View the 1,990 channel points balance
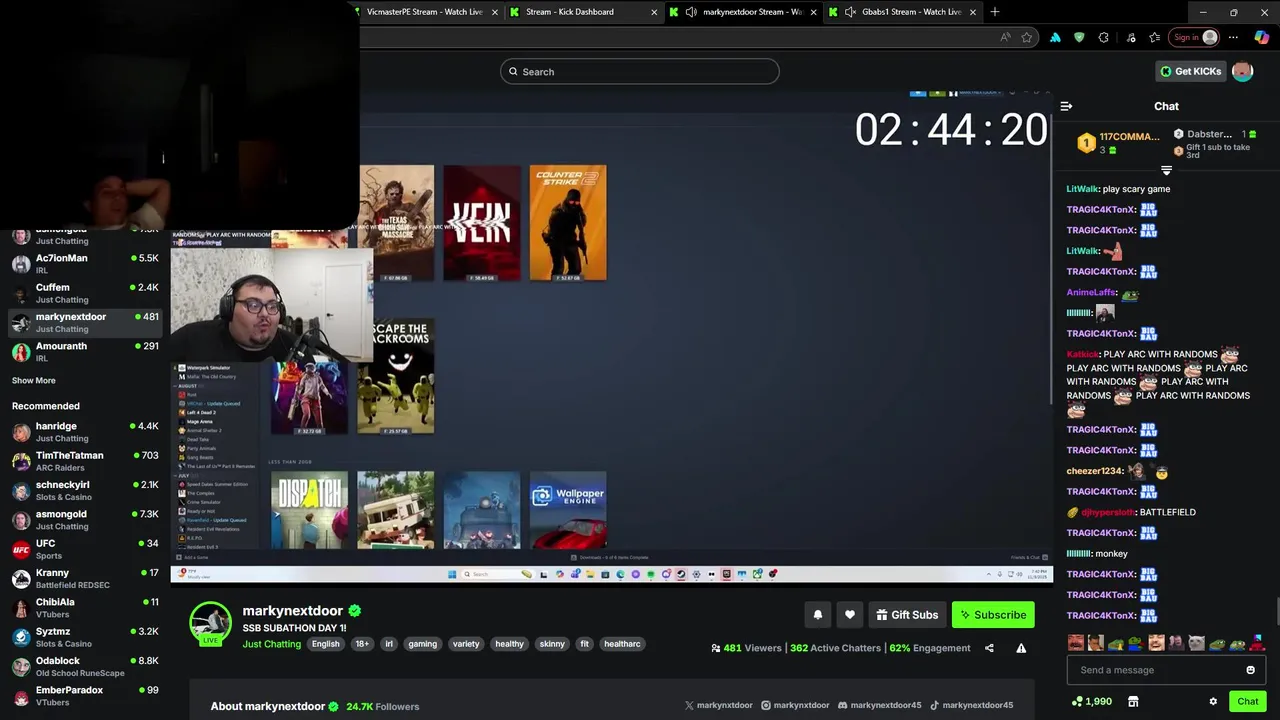The width and height of the screenshot is (1280, 720). pyautogui.click(x=1091, y=701)
